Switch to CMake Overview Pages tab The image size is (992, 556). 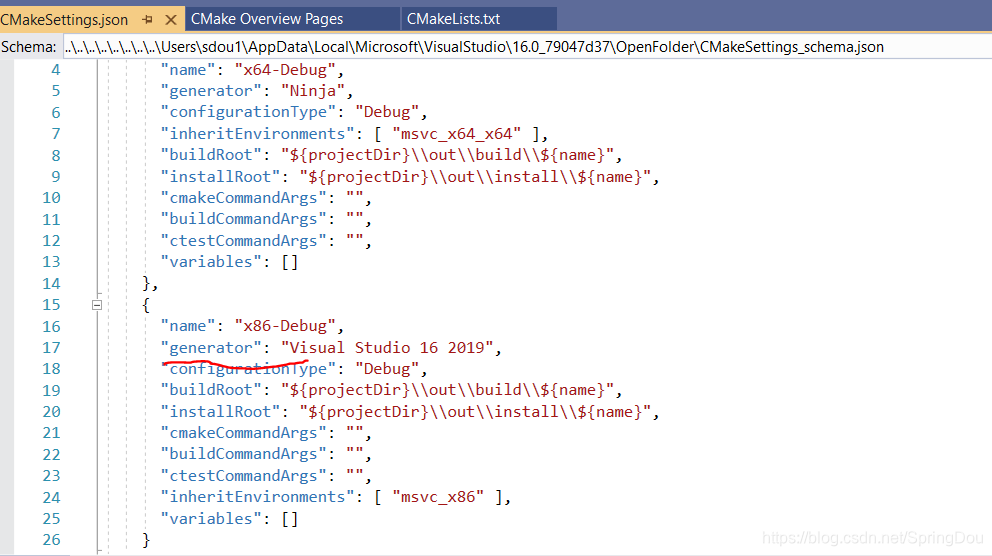click(x=267, y=19)
